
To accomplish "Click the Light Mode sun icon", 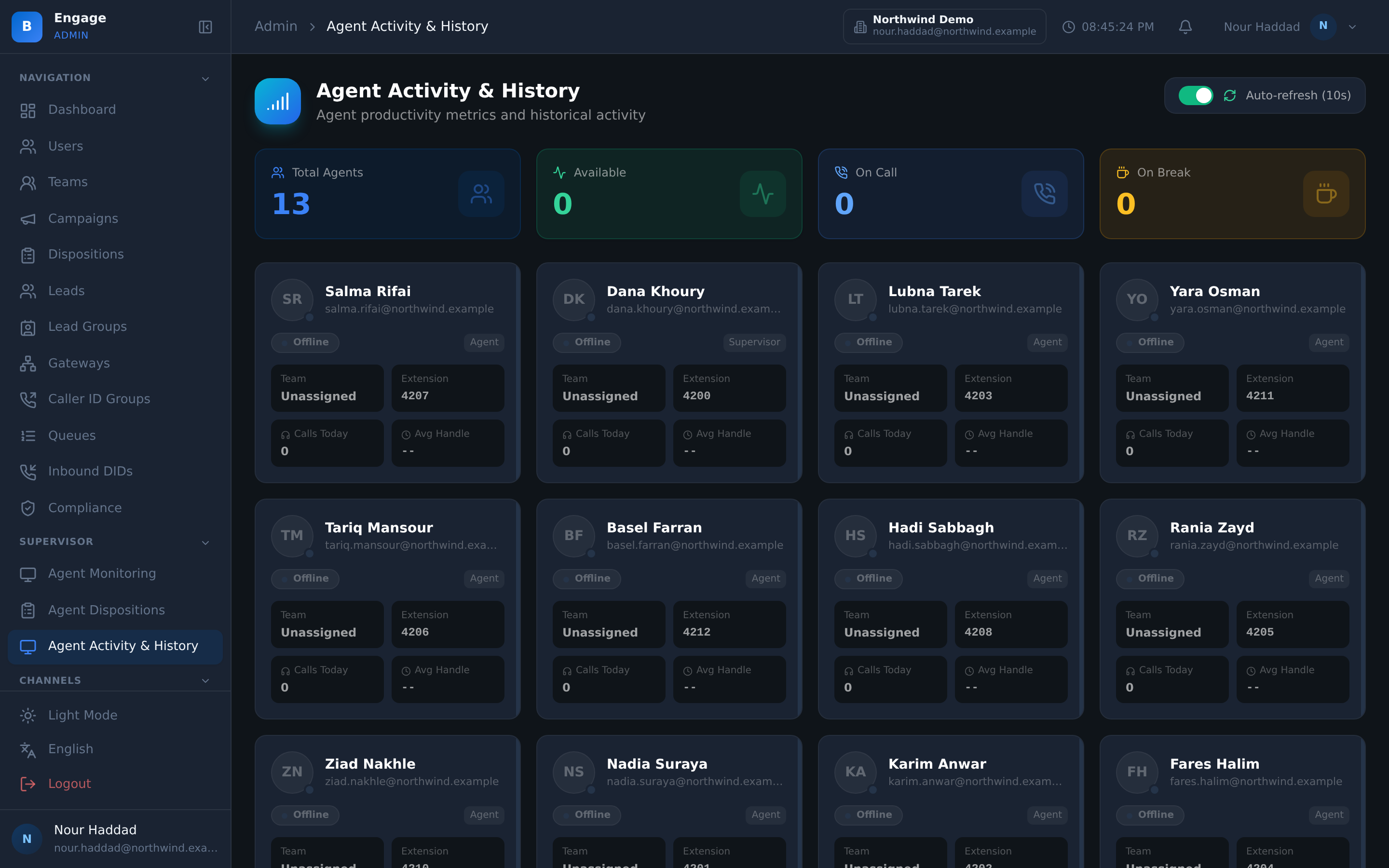I will (x=28, y=715).
